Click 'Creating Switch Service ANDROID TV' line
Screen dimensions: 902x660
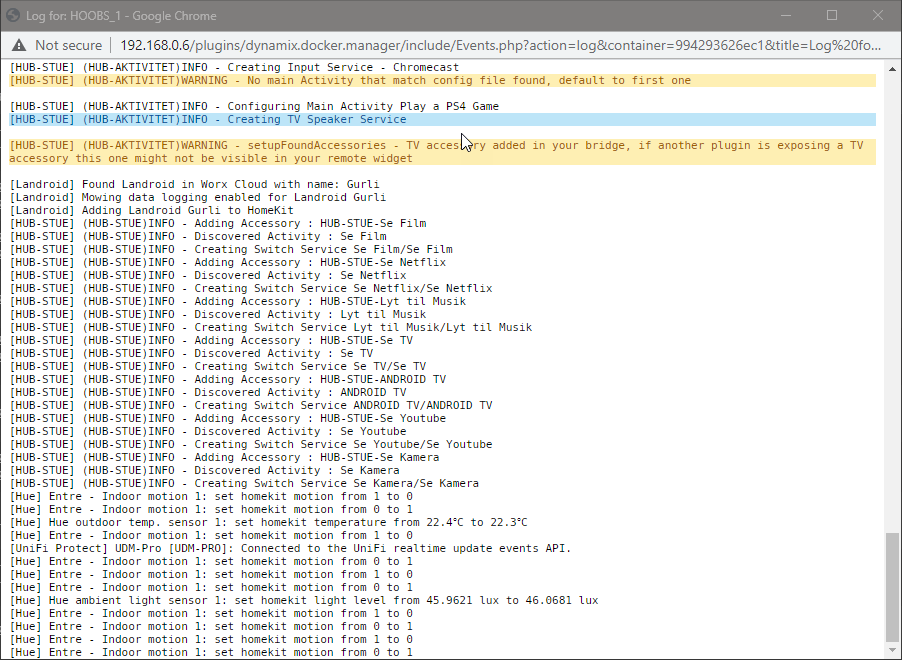[x=251, y=406]
